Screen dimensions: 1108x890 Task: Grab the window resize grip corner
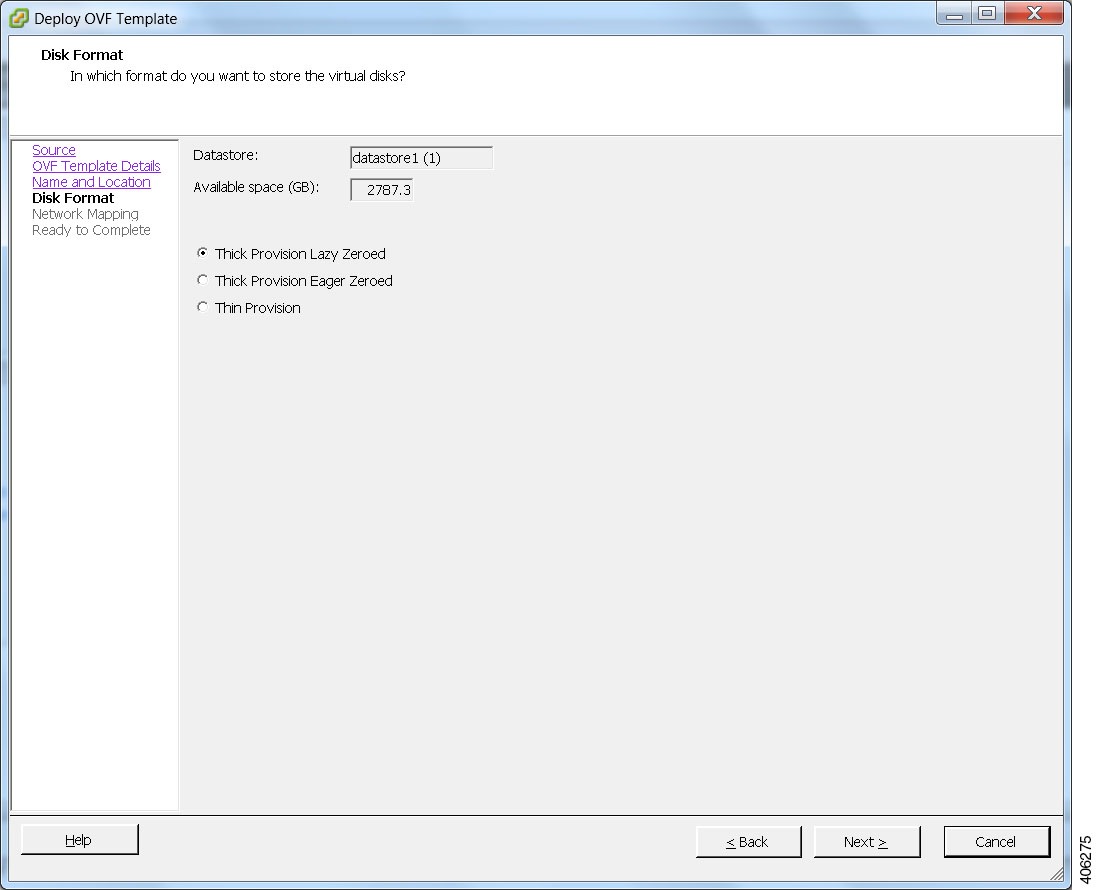pyautogui.click(x=1056, y=874)
